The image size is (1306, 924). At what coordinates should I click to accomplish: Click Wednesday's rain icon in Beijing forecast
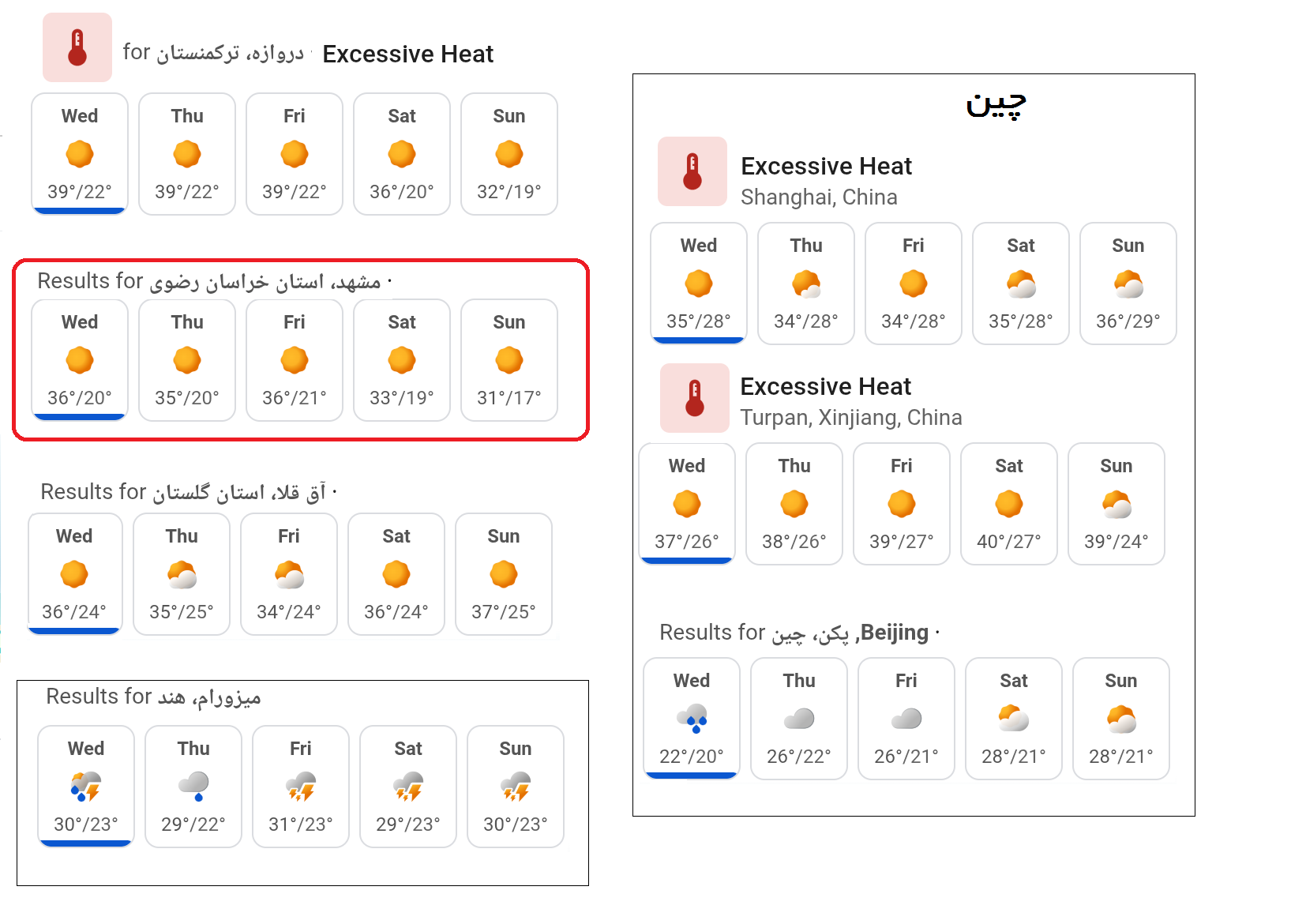(692, 719)
